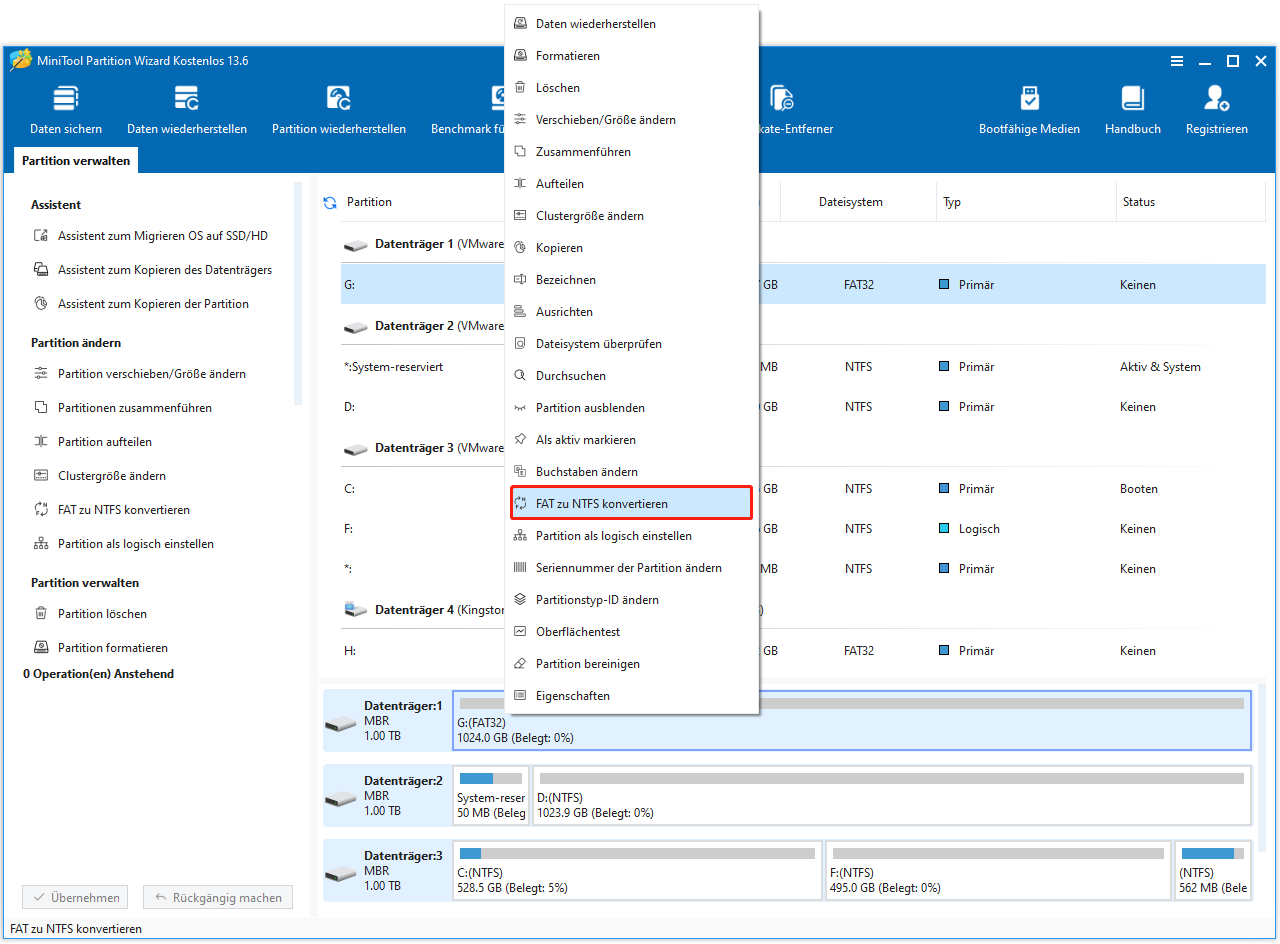Screen dimensions: 1280x944
Task: Choose Formatieren in context menu
Action: click(631, 56)
